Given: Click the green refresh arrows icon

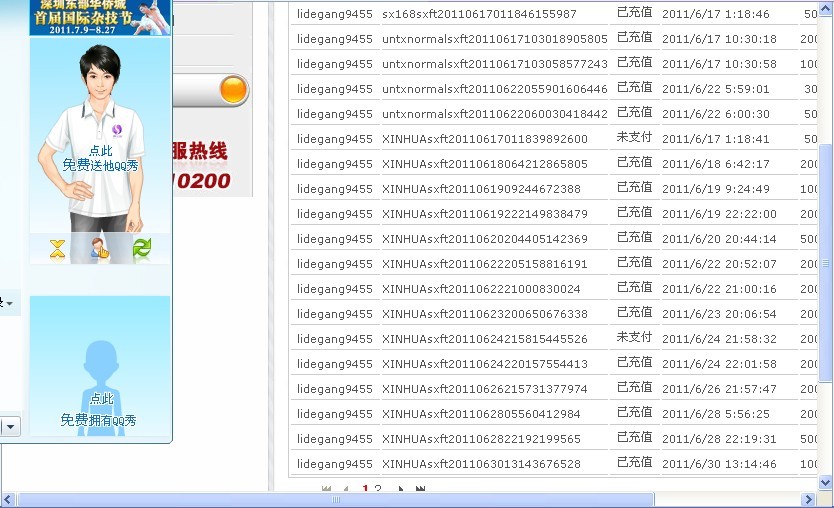Looking at the screenshot, I should tap(142, 249).
